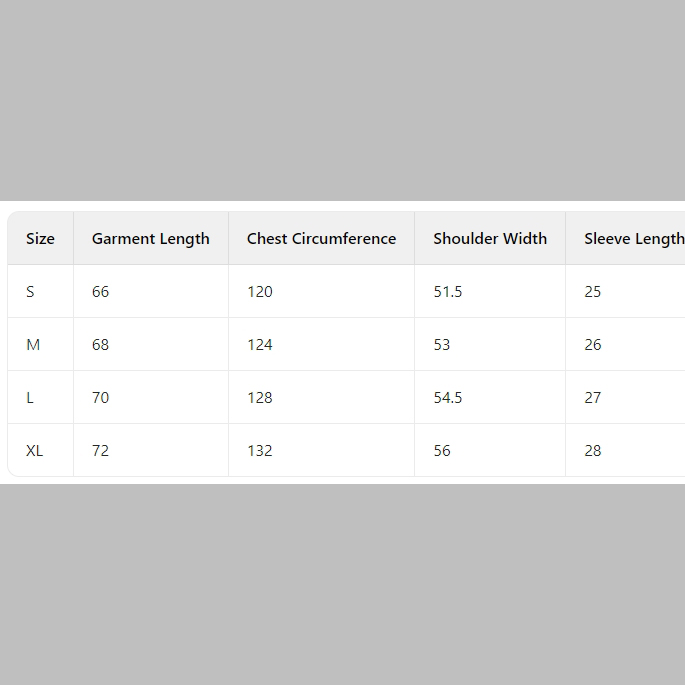Select chest circumference value 128
This screenshot has width=685, height=685.
(260, 398)
